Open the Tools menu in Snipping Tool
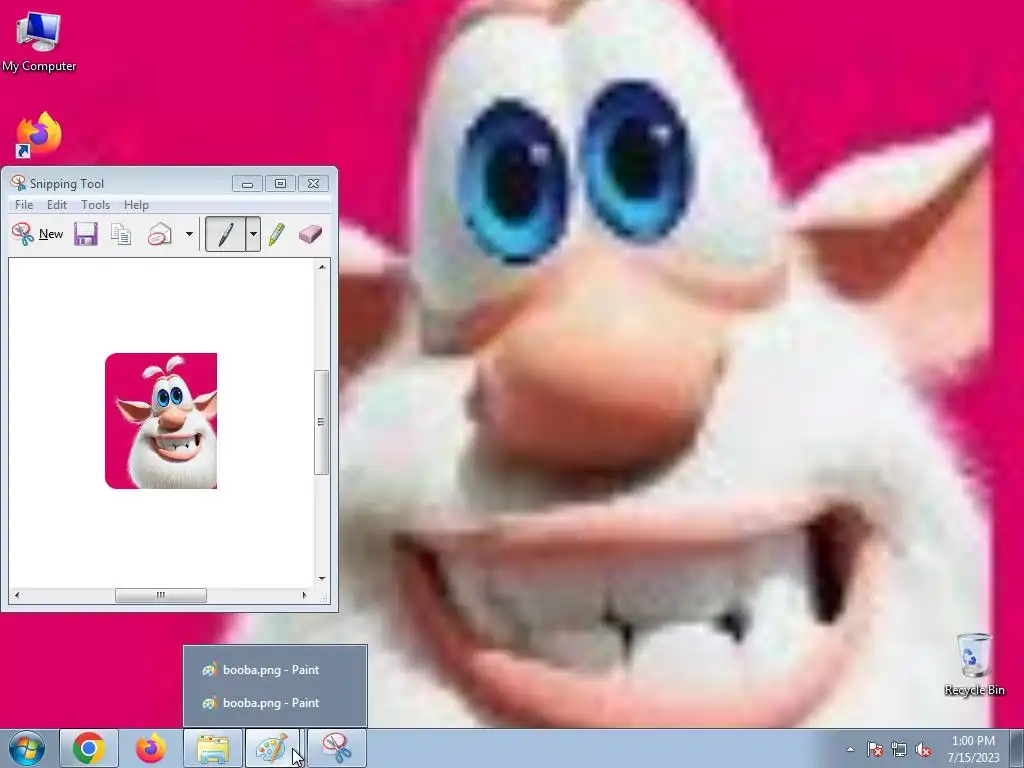 (95, 205)
